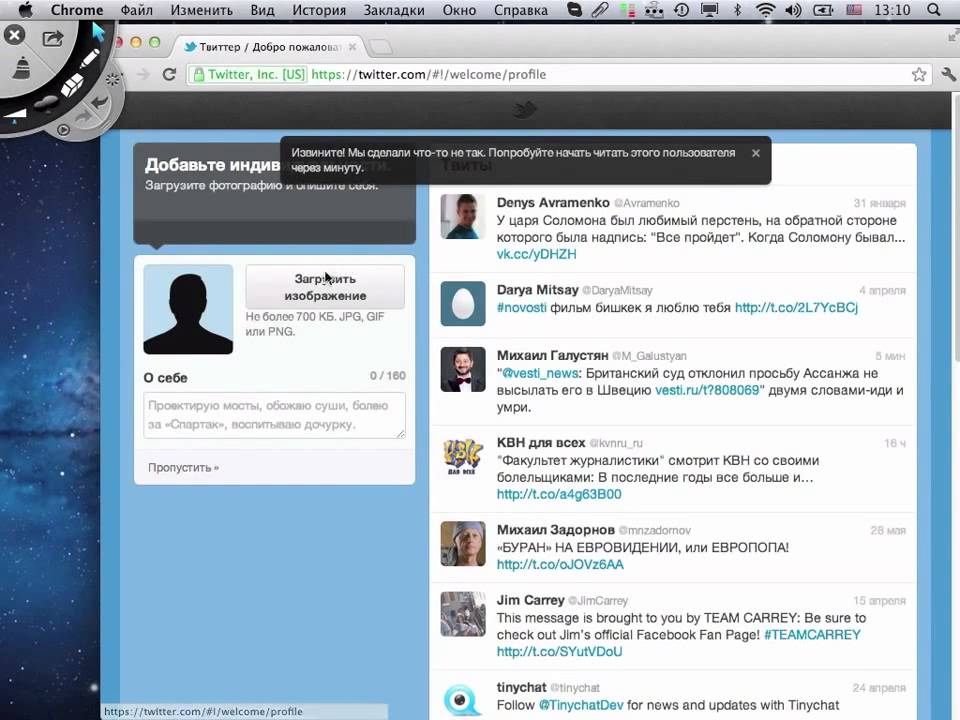The image size is (960, 720).
Task: Click the Bluetooth menu bar icon
Action: (x=738, y=10)
